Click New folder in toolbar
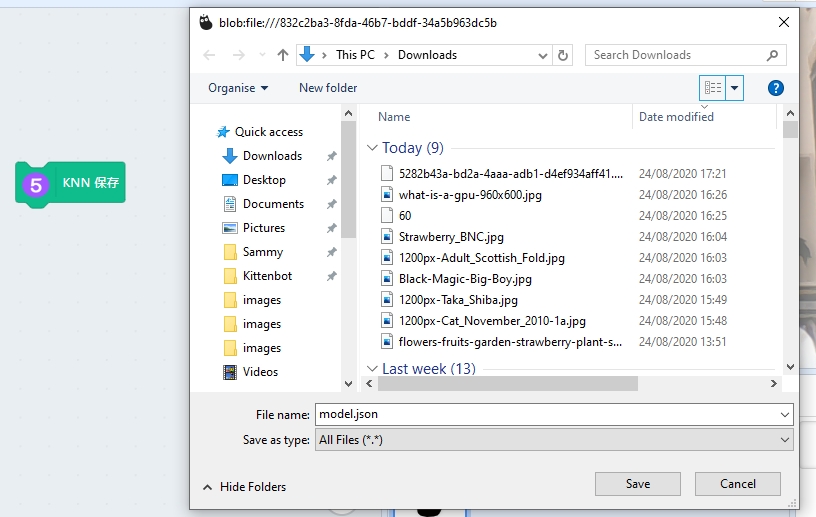The image size is (816, 517). click(x=328, y=88)
